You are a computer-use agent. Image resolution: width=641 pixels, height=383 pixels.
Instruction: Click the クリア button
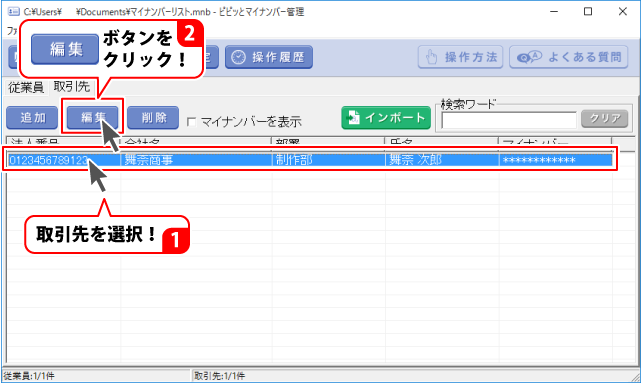[x=605, y=119]
